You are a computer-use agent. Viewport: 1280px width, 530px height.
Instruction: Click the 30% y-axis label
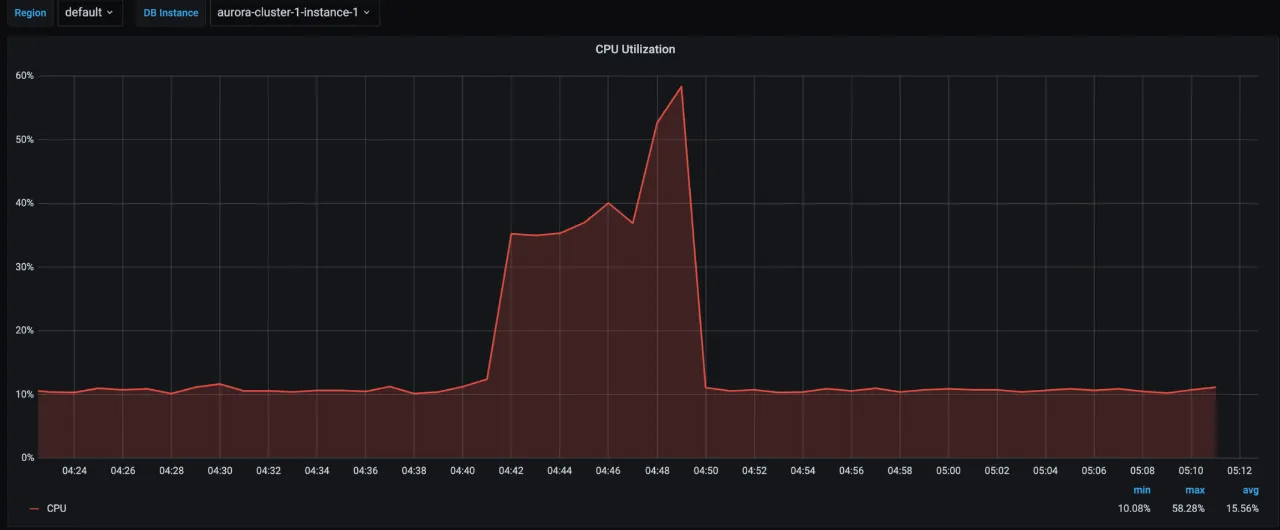point(25,267)
